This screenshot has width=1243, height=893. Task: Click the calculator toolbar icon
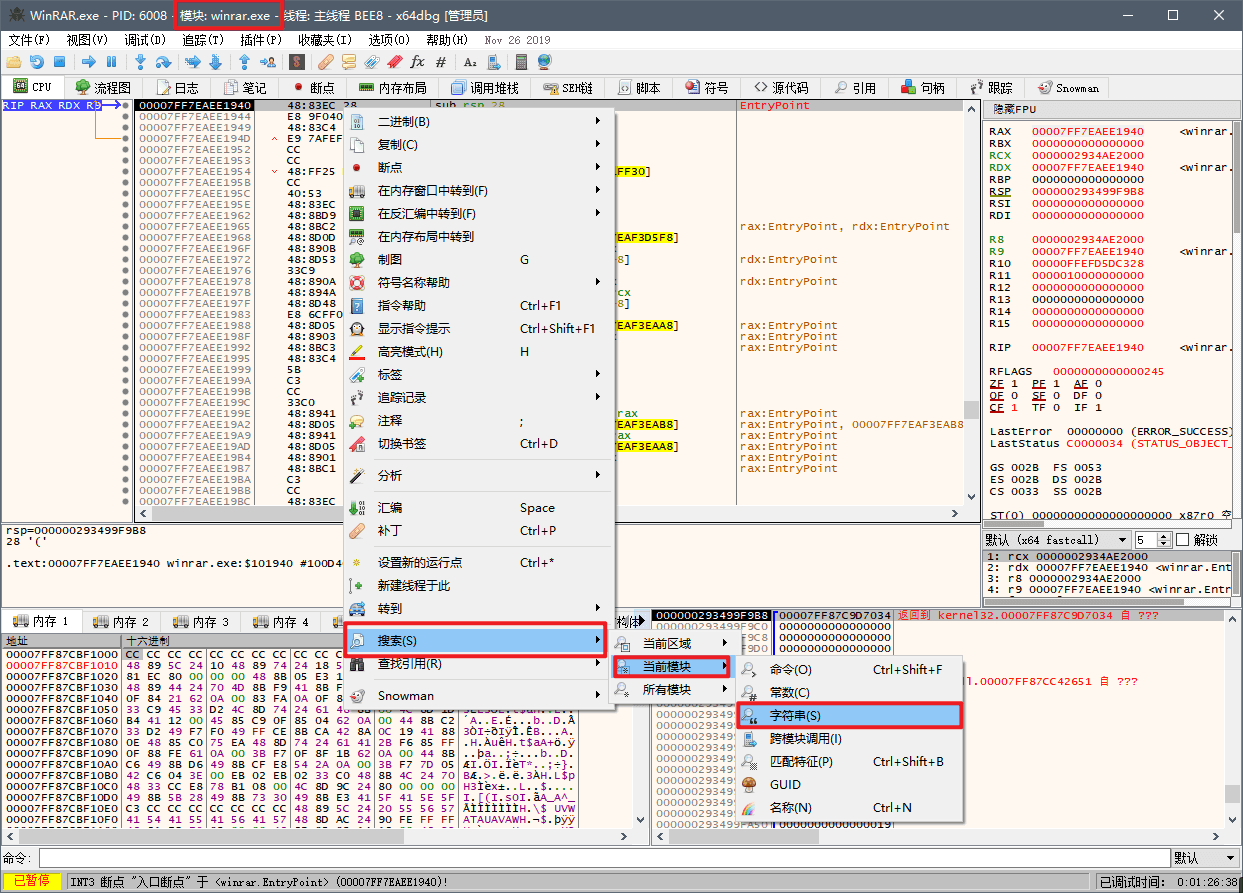[x=521, y=61]
